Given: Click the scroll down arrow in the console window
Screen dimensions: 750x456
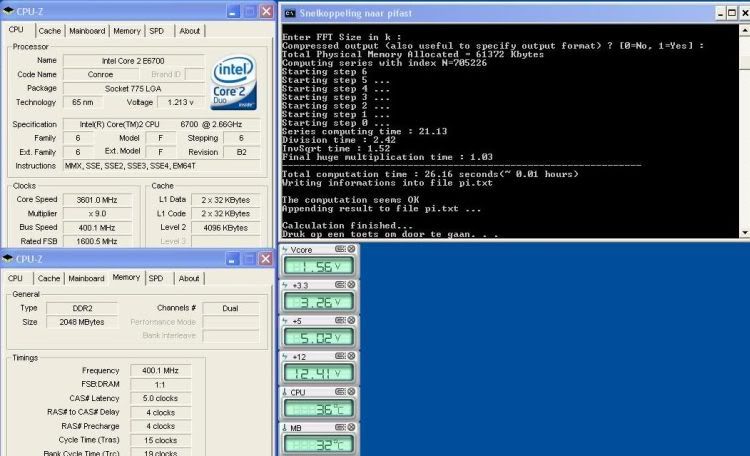Looking at the screenshot, I should pos(745,233).
